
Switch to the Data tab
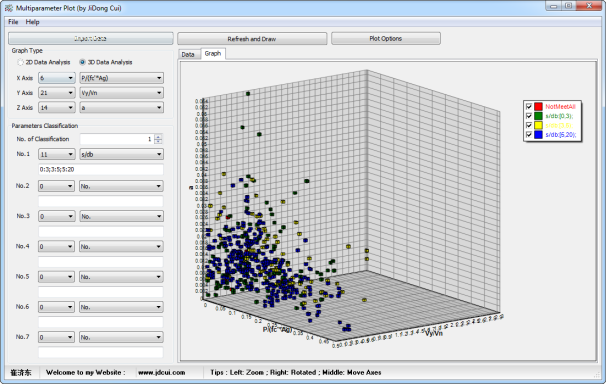pos(188,54)
